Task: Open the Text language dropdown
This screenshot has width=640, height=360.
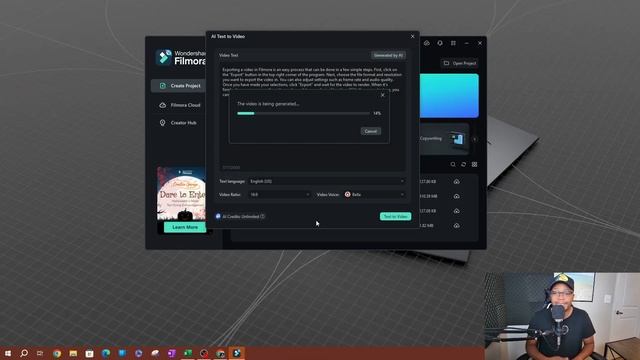Action: point(327,181)
